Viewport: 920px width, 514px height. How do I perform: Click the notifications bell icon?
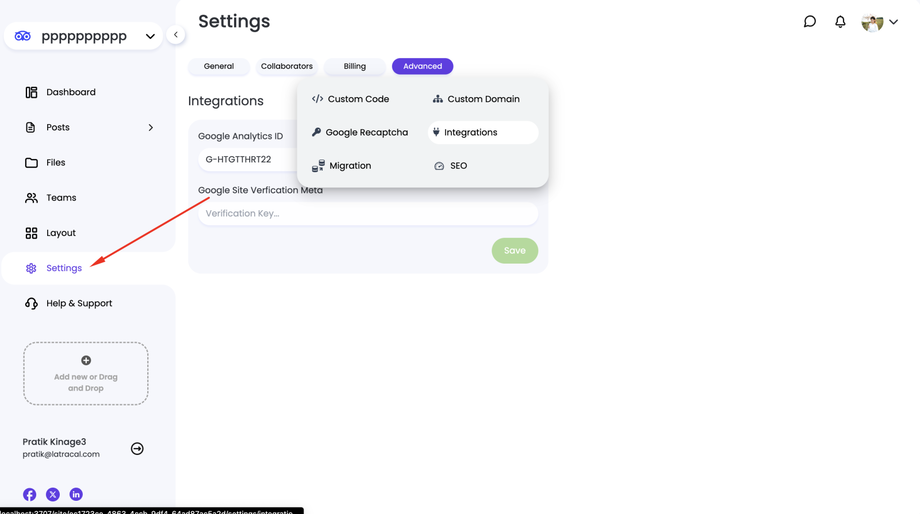pyautogui.click(x=840, y=22)
